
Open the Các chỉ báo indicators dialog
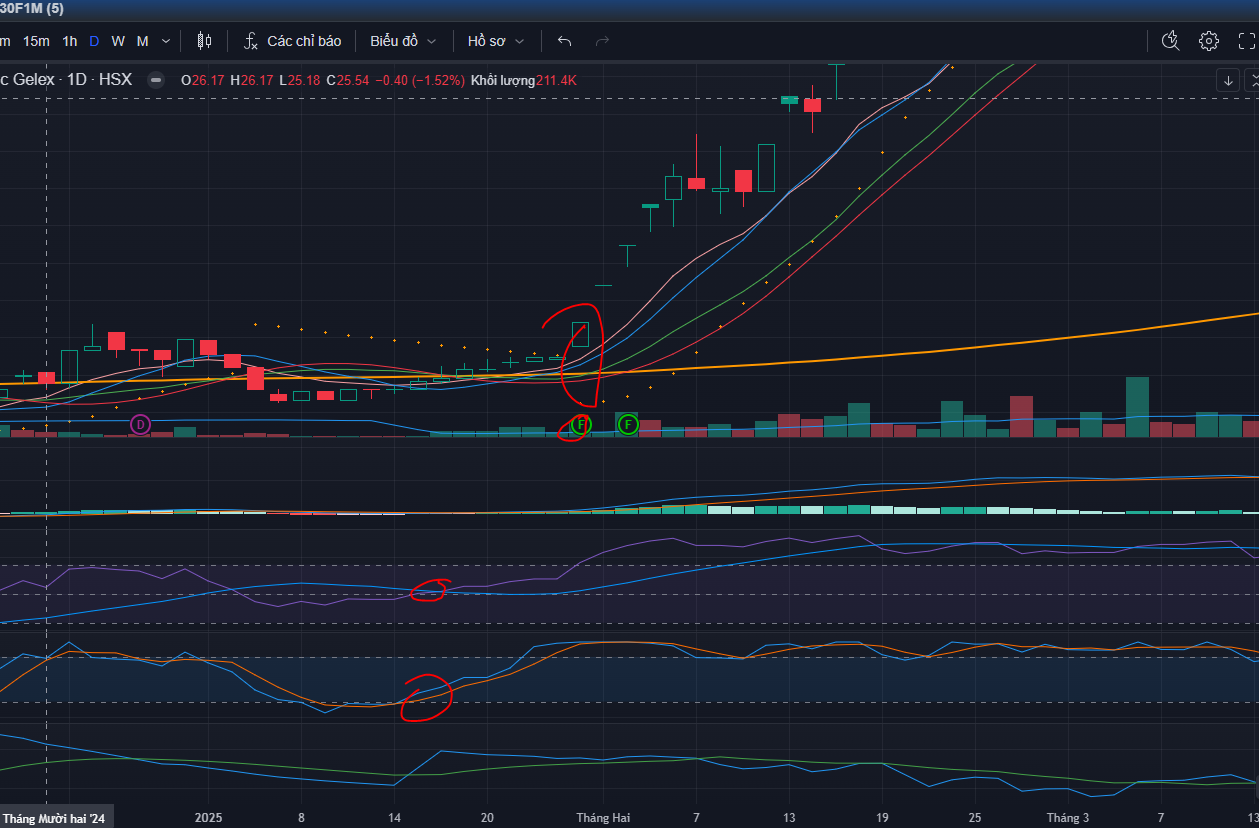tap(292, 41)
